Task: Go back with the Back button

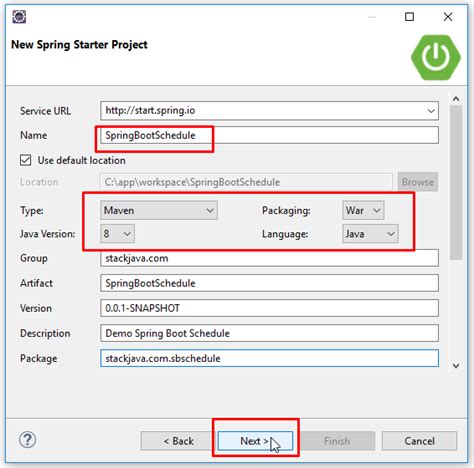Action: click(179, 441)
